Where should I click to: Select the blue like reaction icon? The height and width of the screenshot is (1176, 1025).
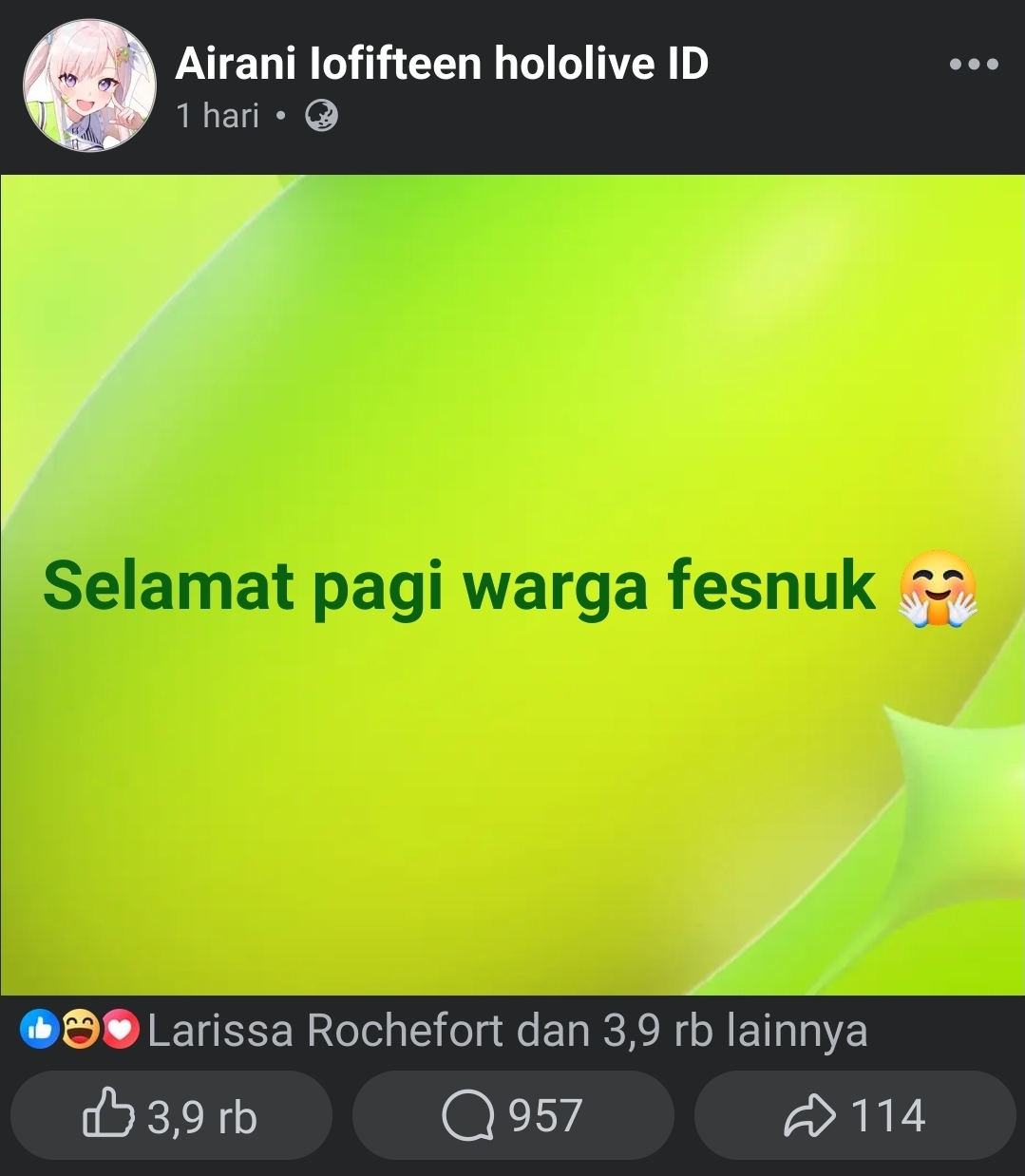coord(40,1030)
